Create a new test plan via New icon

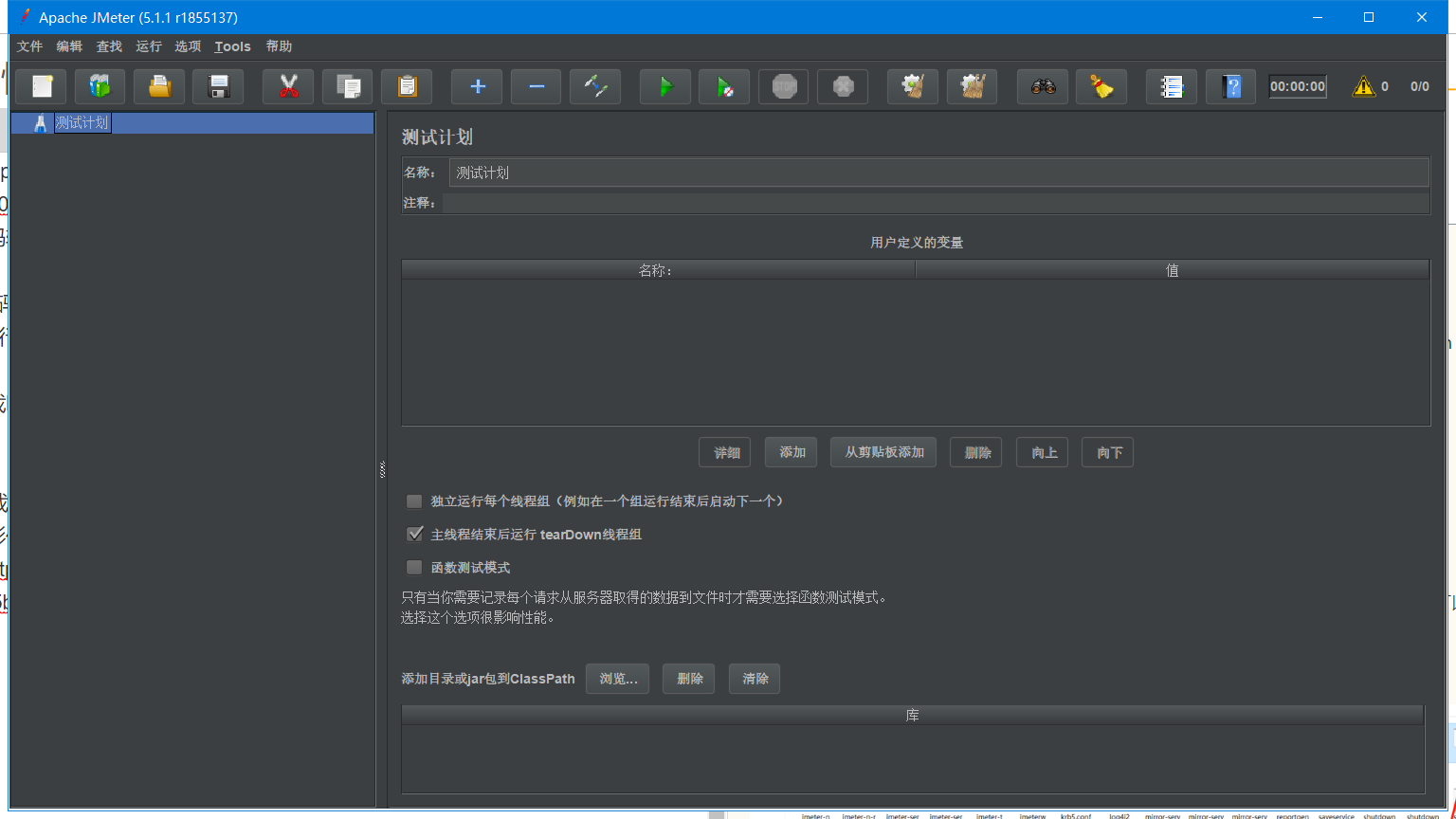click(x=41, y=86)
